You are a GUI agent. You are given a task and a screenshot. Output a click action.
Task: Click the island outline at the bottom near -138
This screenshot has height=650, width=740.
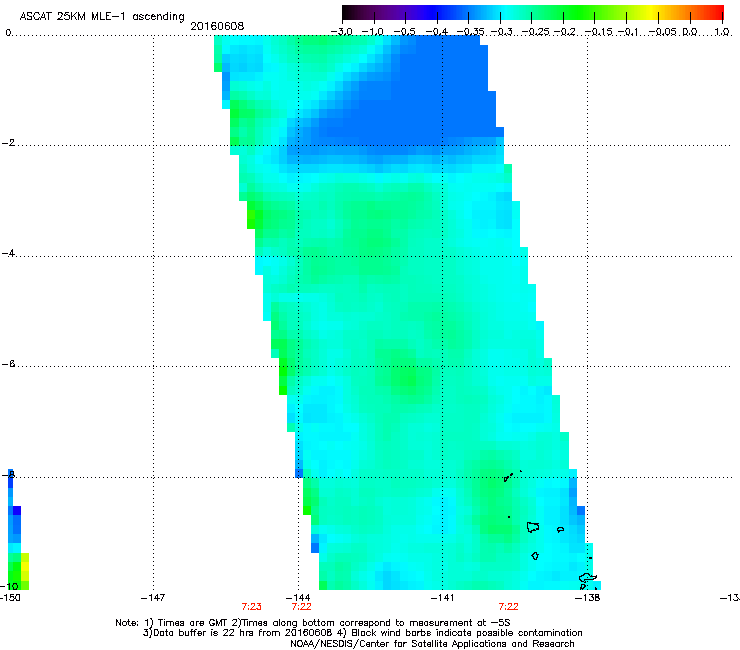point(587,578)
